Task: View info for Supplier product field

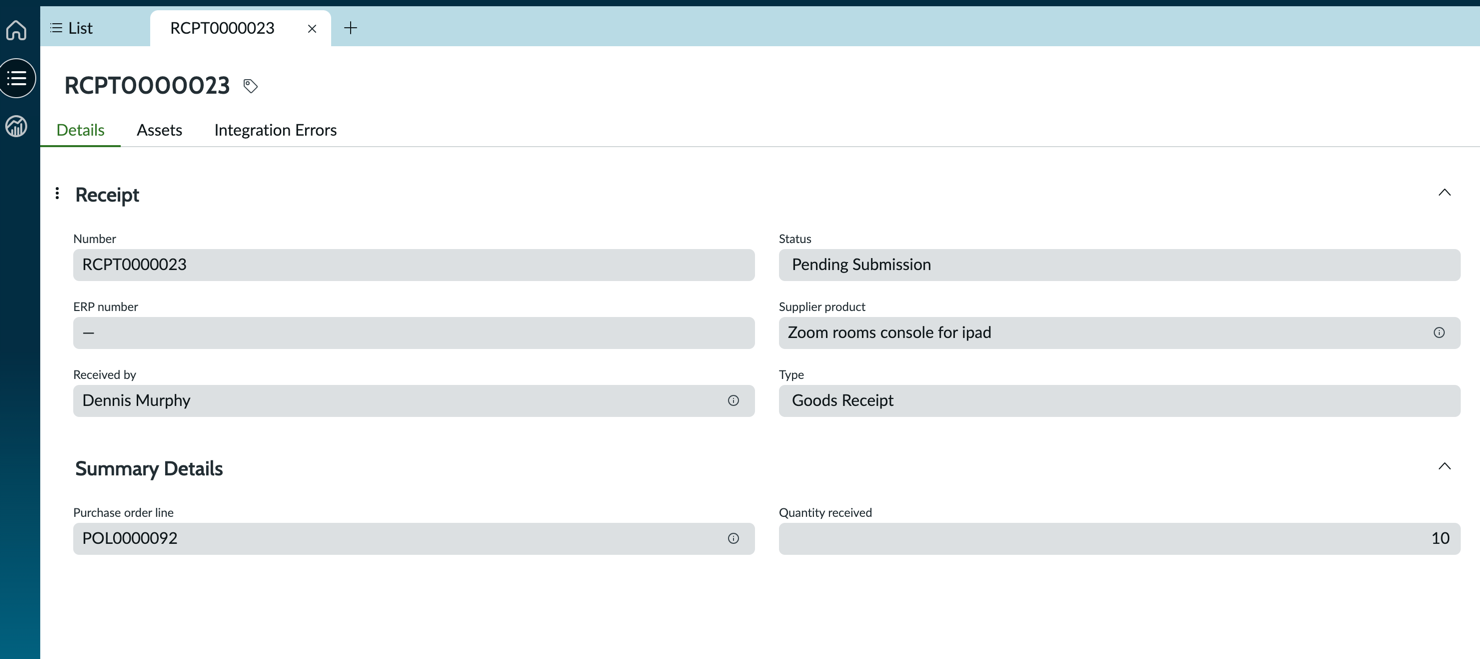Action: tap(1439, 333)
